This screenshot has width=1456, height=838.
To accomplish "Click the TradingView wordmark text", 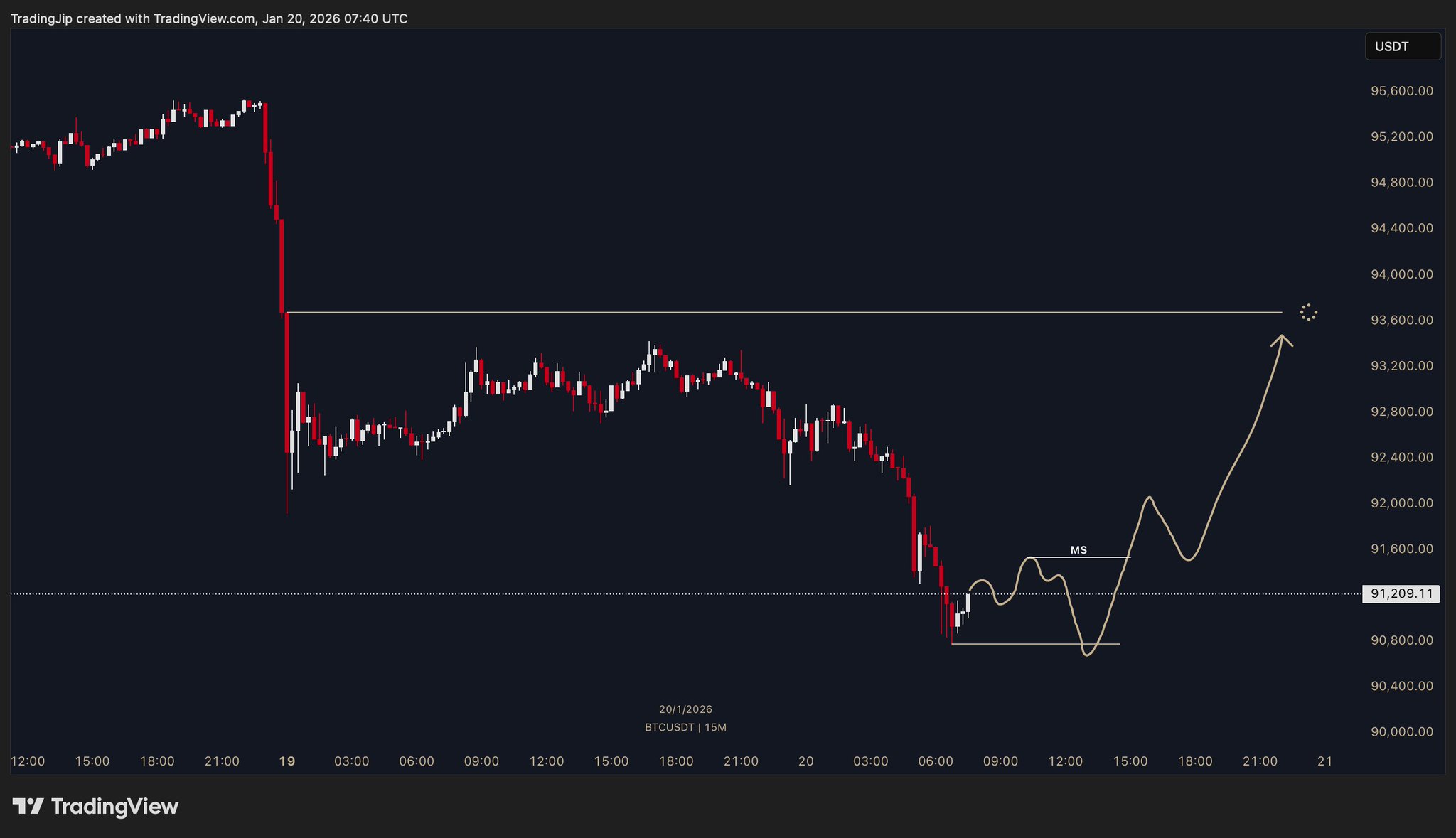I will [x=115, y=807].
